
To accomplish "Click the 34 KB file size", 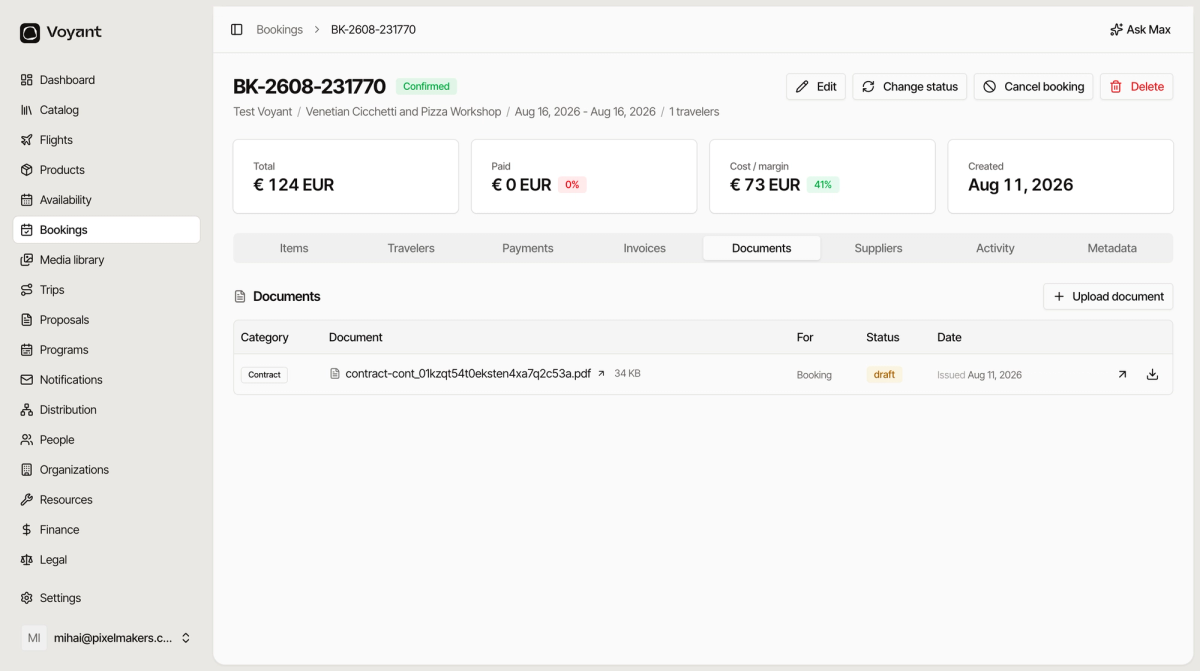I will tap(627, 374).
